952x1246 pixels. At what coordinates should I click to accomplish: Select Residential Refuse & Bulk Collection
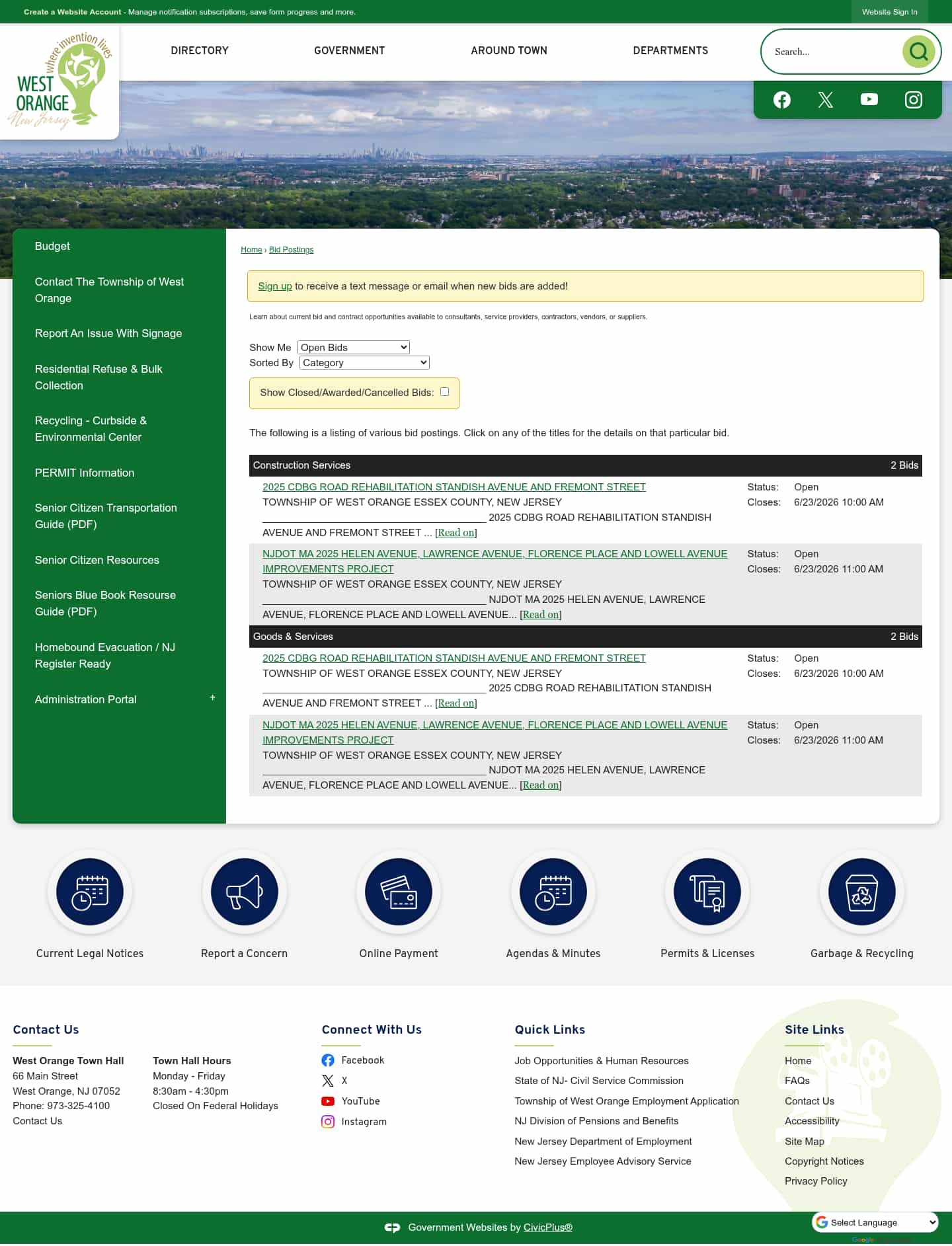(x=99, y=377)
